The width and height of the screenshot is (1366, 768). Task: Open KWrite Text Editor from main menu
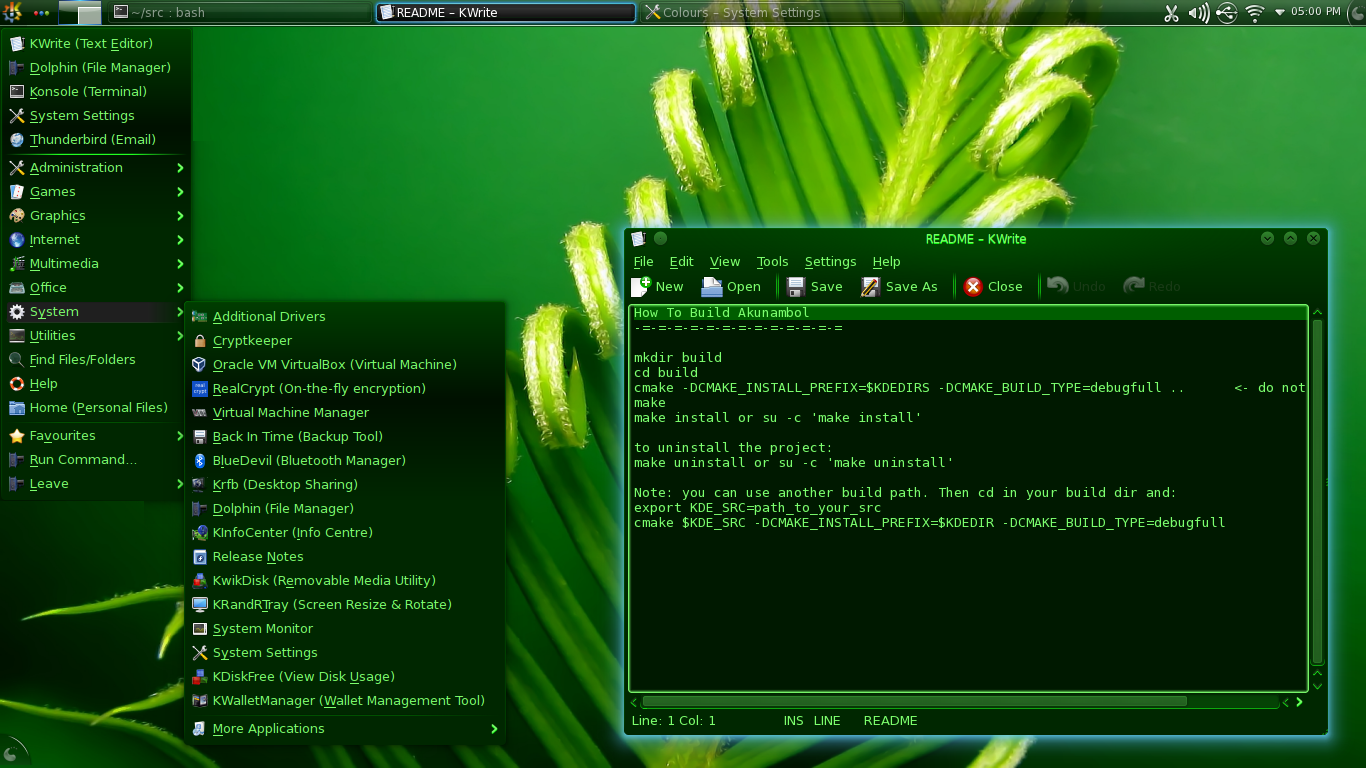point(97,43)
